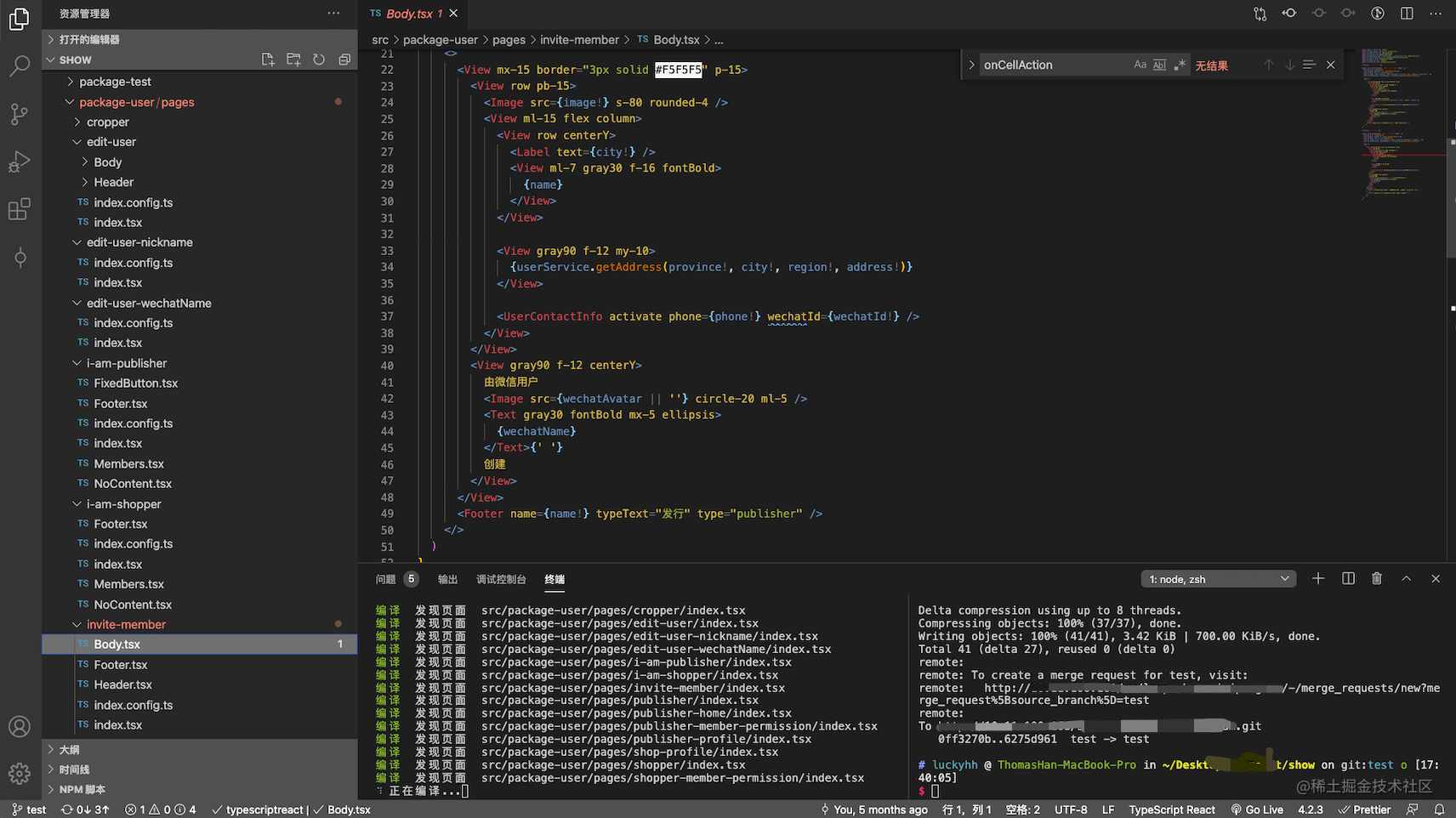The image size is (1456, 818).
Task: Expand the package-test folder
Action: [115, 82]
